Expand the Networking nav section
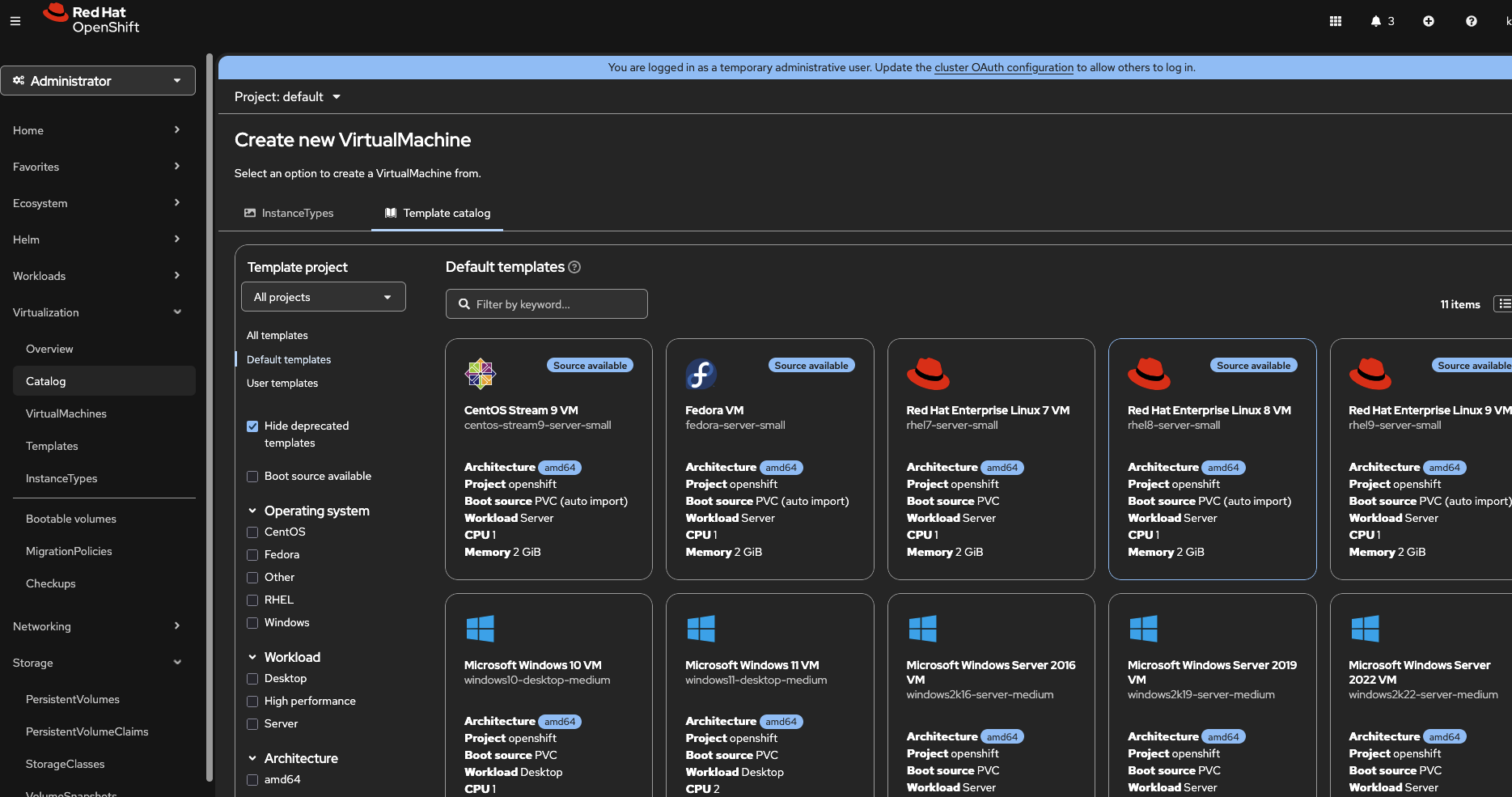 (98, 626)
